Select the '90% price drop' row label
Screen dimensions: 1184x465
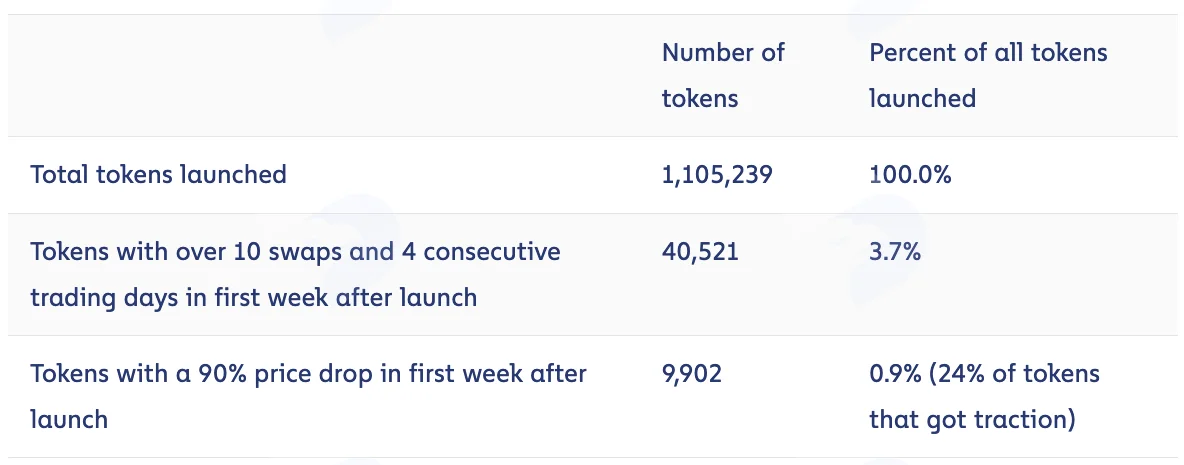308,396
